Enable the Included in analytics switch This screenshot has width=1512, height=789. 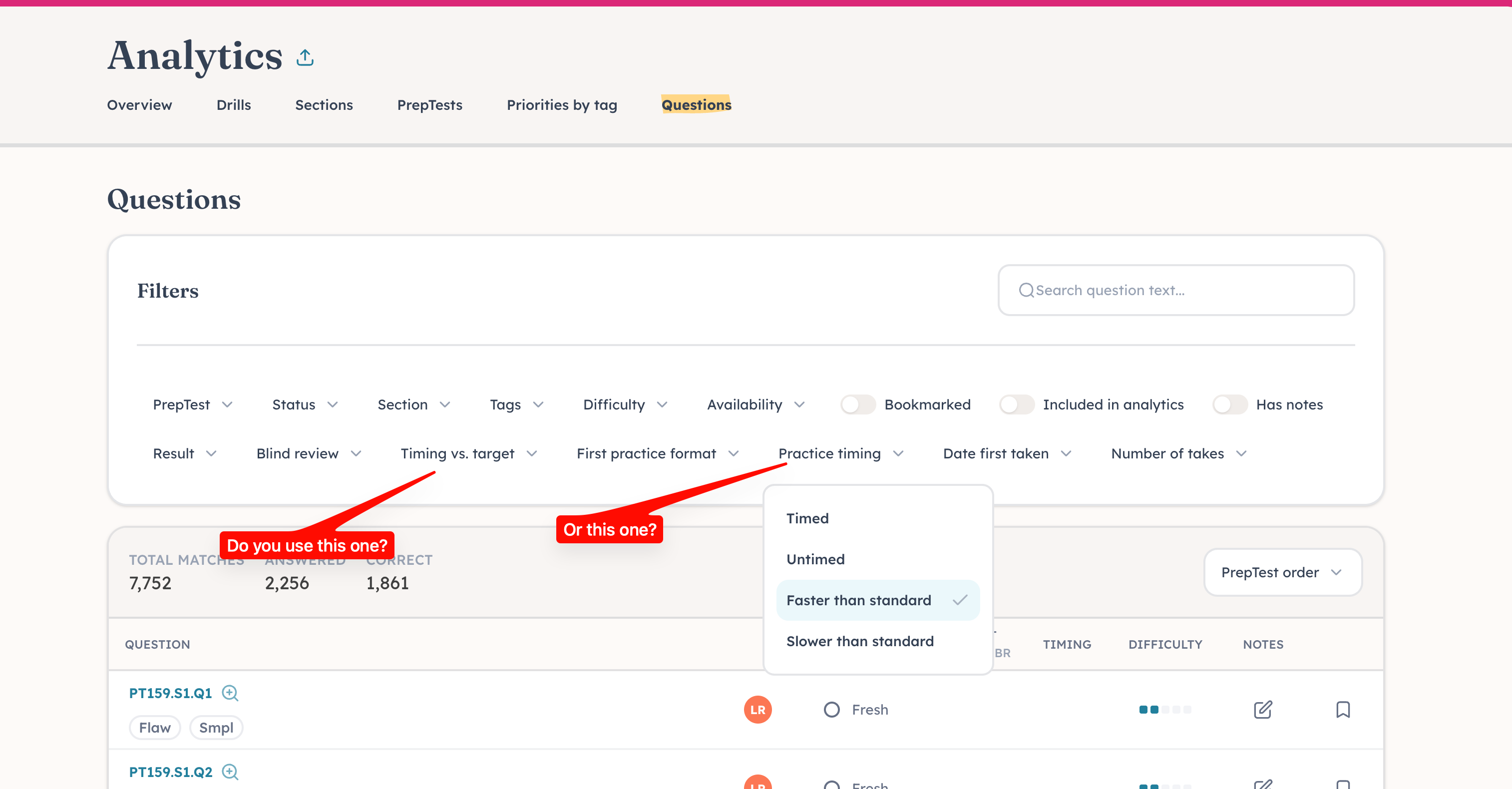point(1017,404)
